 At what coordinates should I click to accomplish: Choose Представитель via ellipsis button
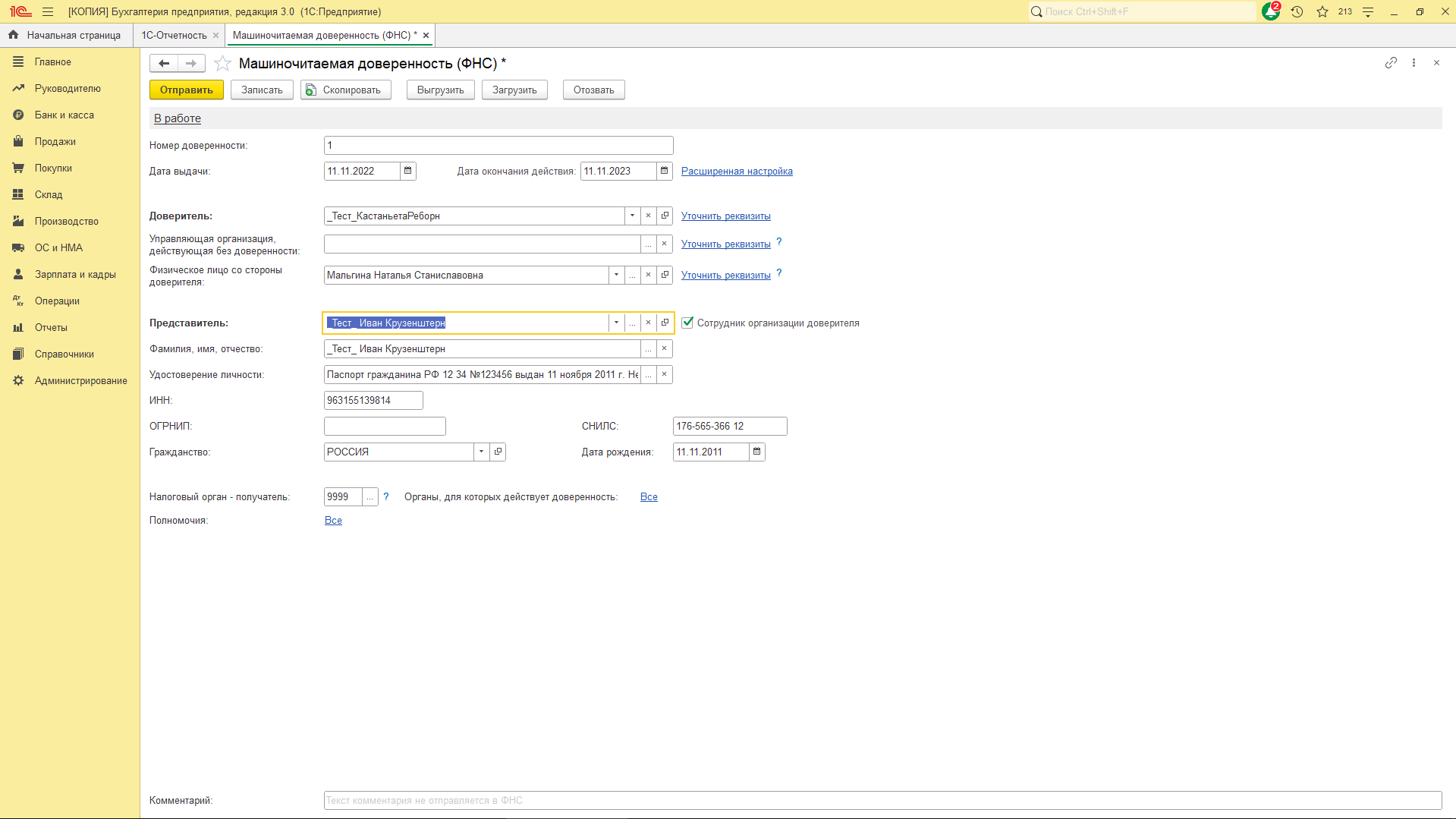click(x=633, y=323)
